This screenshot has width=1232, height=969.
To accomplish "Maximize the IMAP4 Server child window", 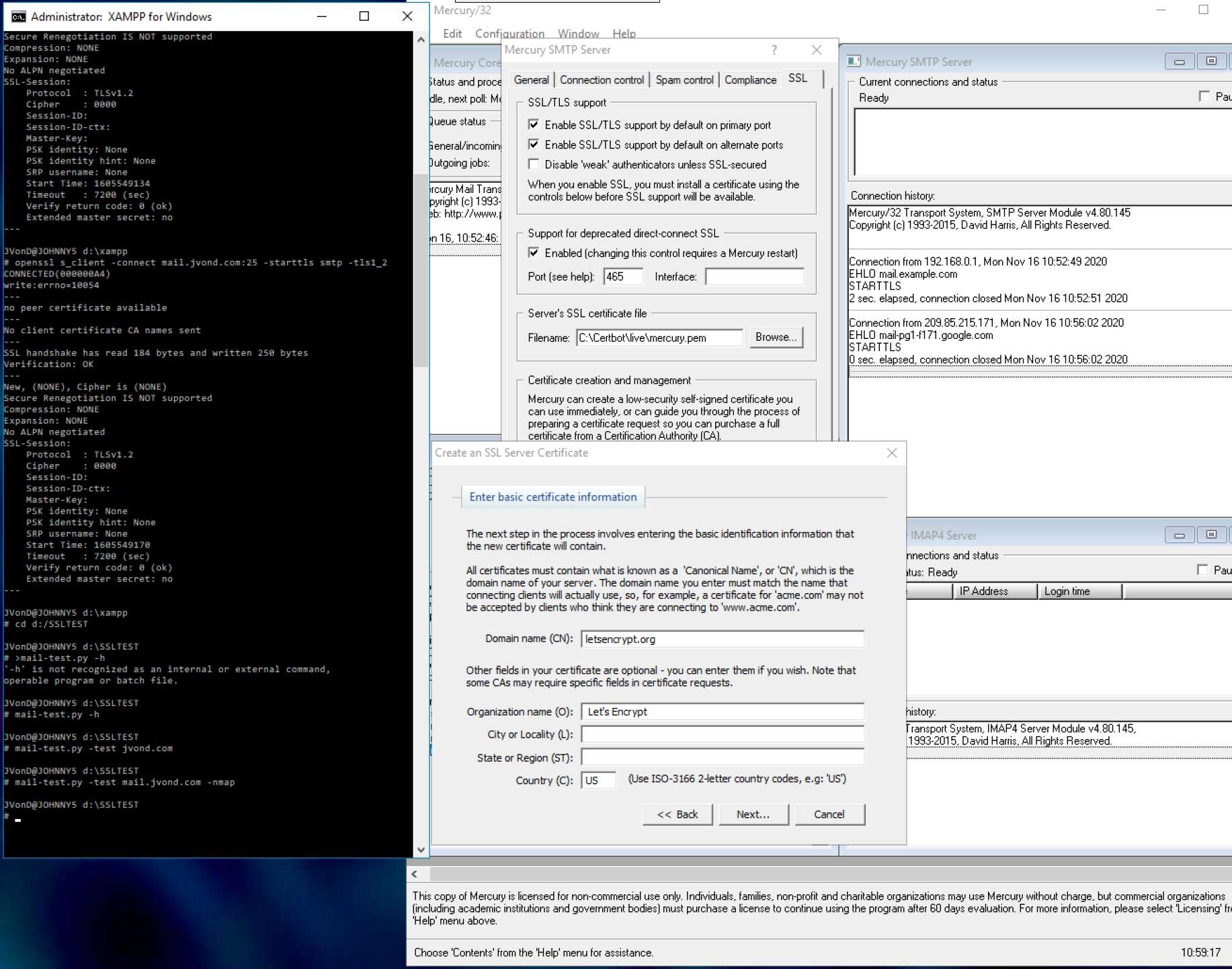I will [x=1211, y=535].
